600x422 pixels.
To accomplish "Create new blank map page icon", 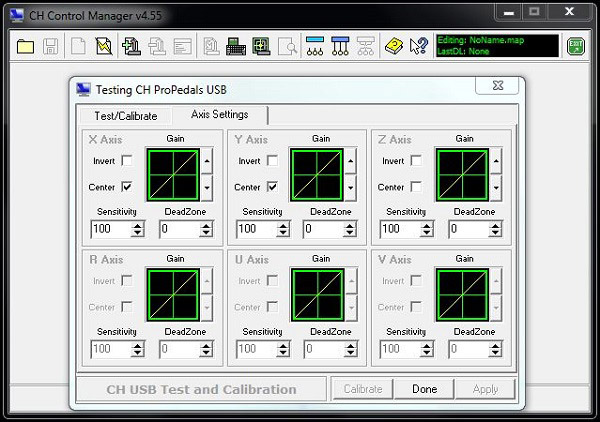I will pyautogui.click(x=78, y=46).
